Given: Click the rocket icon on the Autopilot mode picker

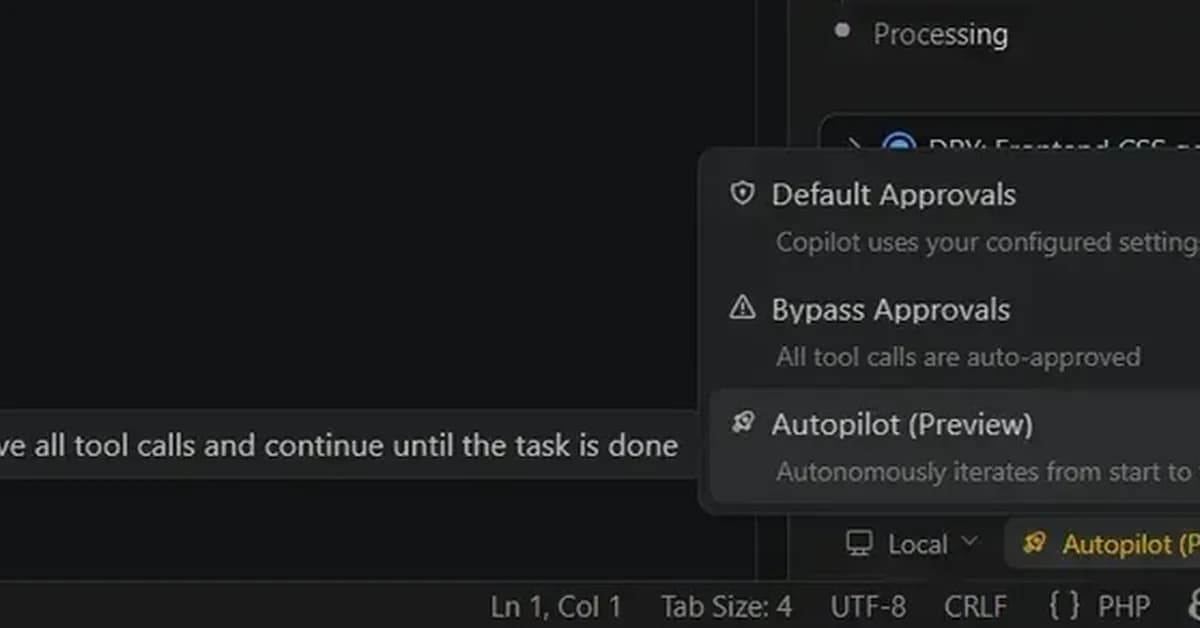Looking at the screenshot, I should 1033,544.
